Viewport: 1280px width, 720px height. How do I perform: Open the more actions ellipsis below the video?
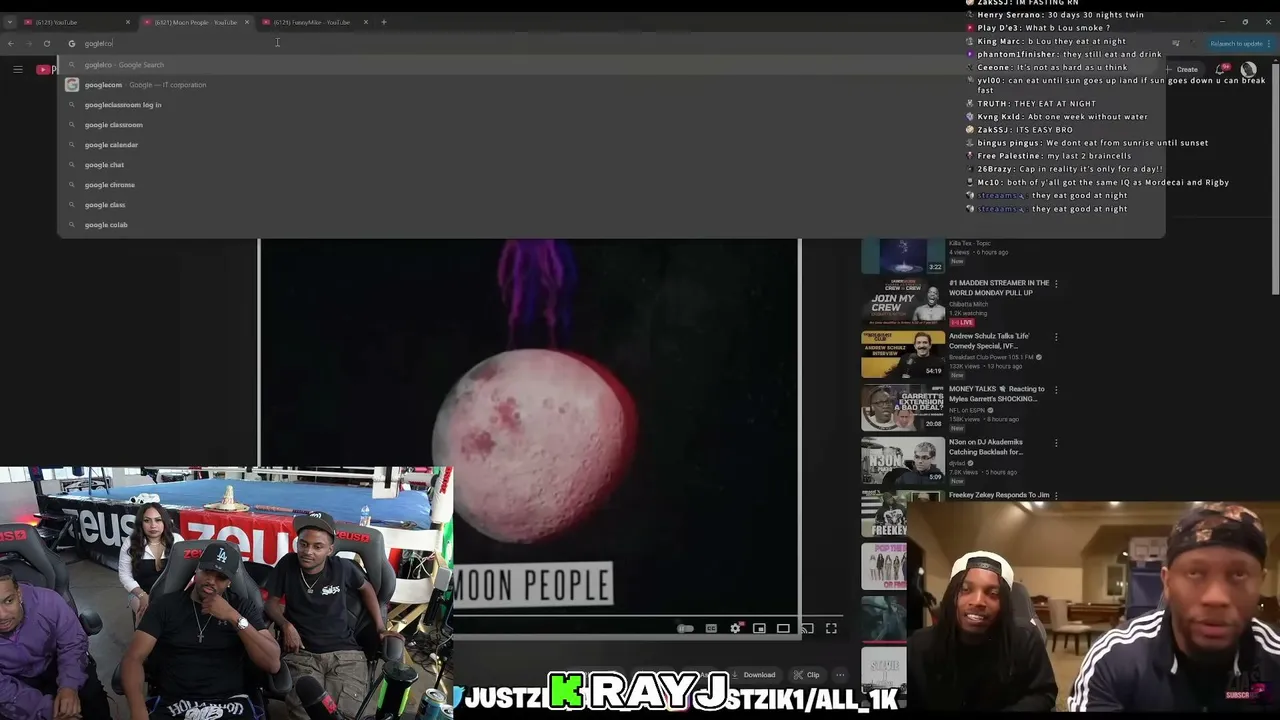pos(840,675)
